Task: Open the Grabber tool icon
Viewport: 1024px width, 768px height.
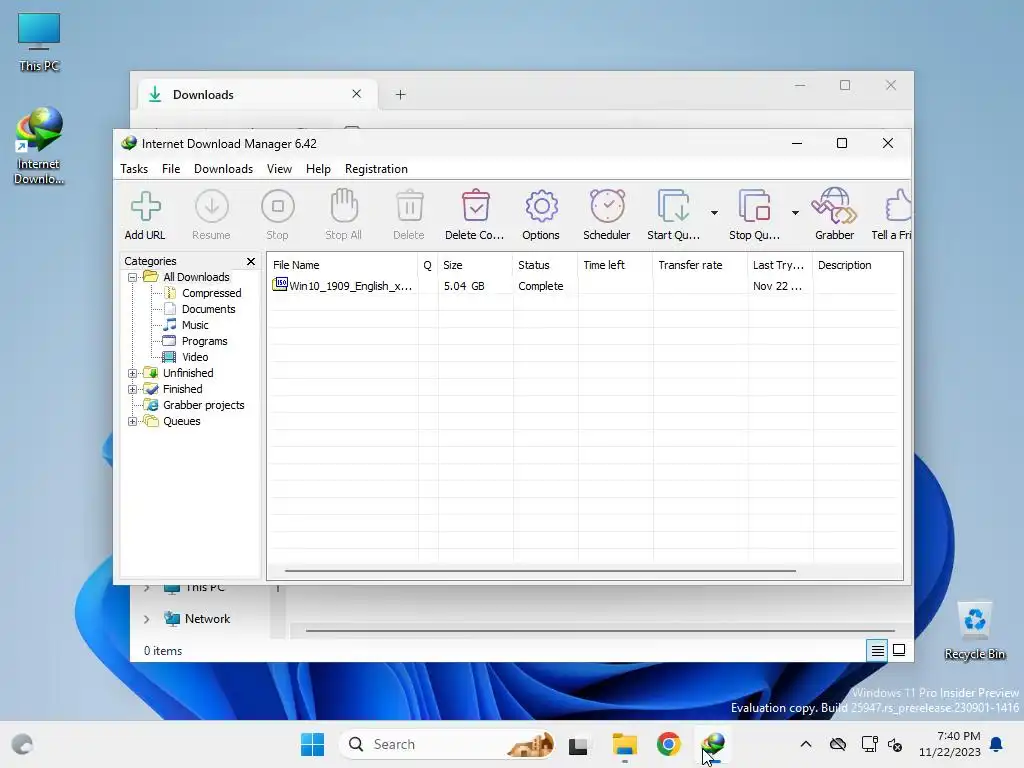Action: 834,206
